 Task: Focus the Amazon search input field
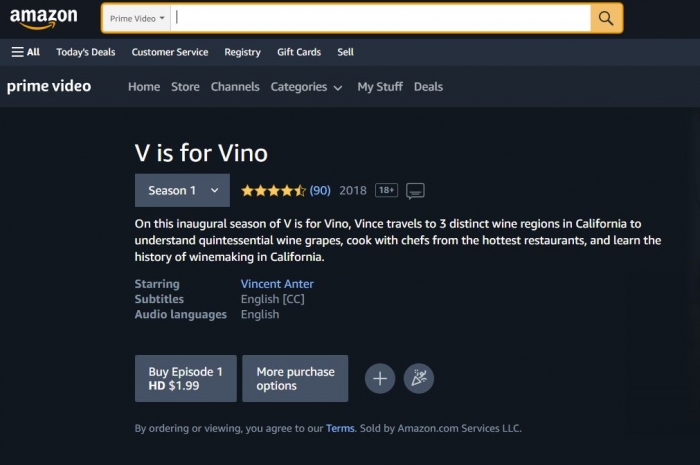380,18
